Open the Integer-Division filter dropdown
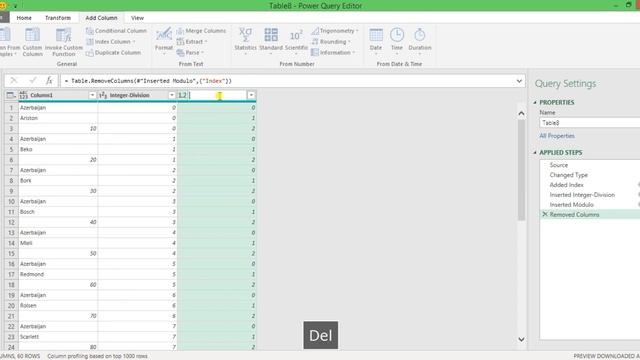The height and width of the screenshot is (360, 640). tap(172, 95)
